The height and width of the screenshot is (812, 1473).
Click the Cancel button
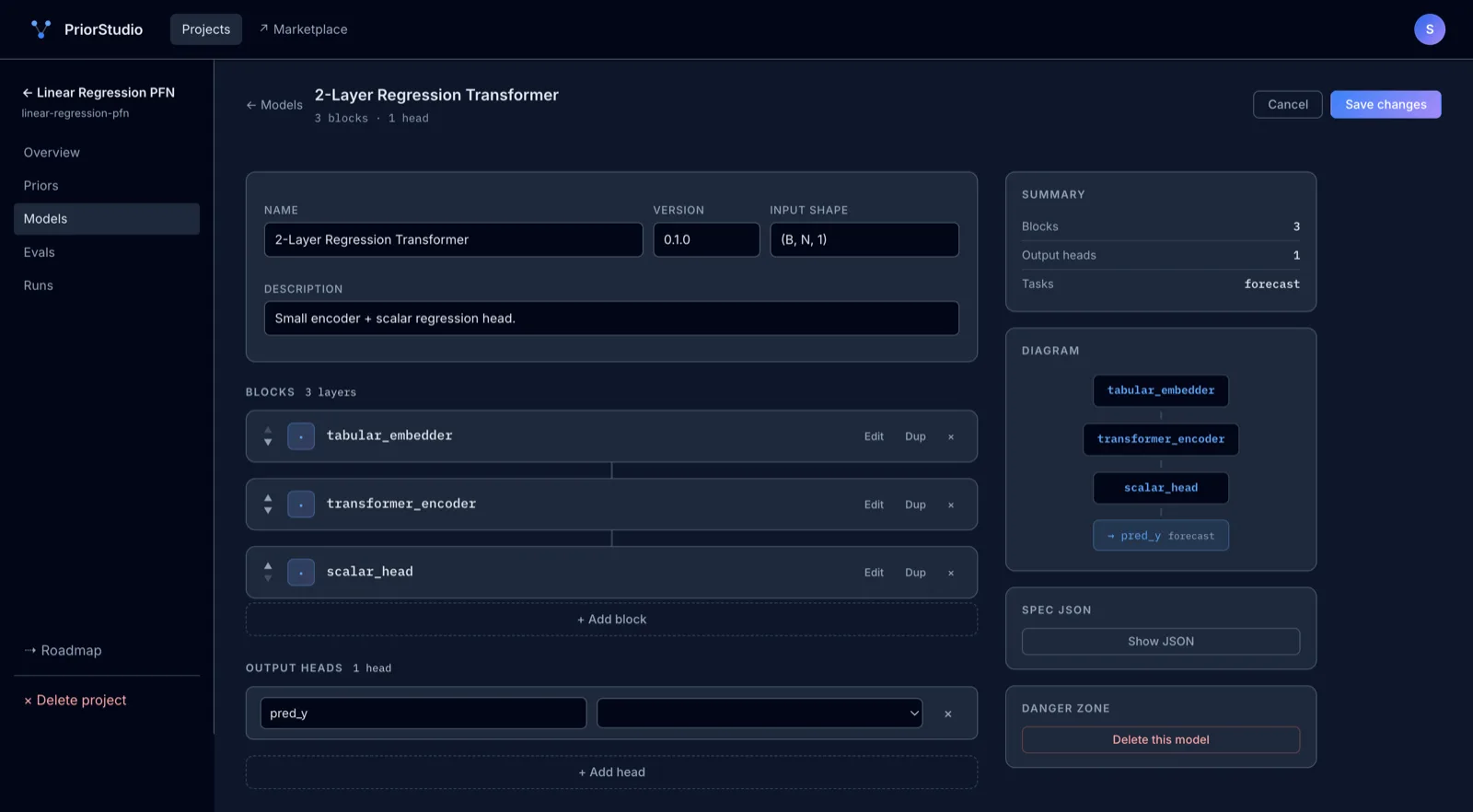coord(1288,104)
